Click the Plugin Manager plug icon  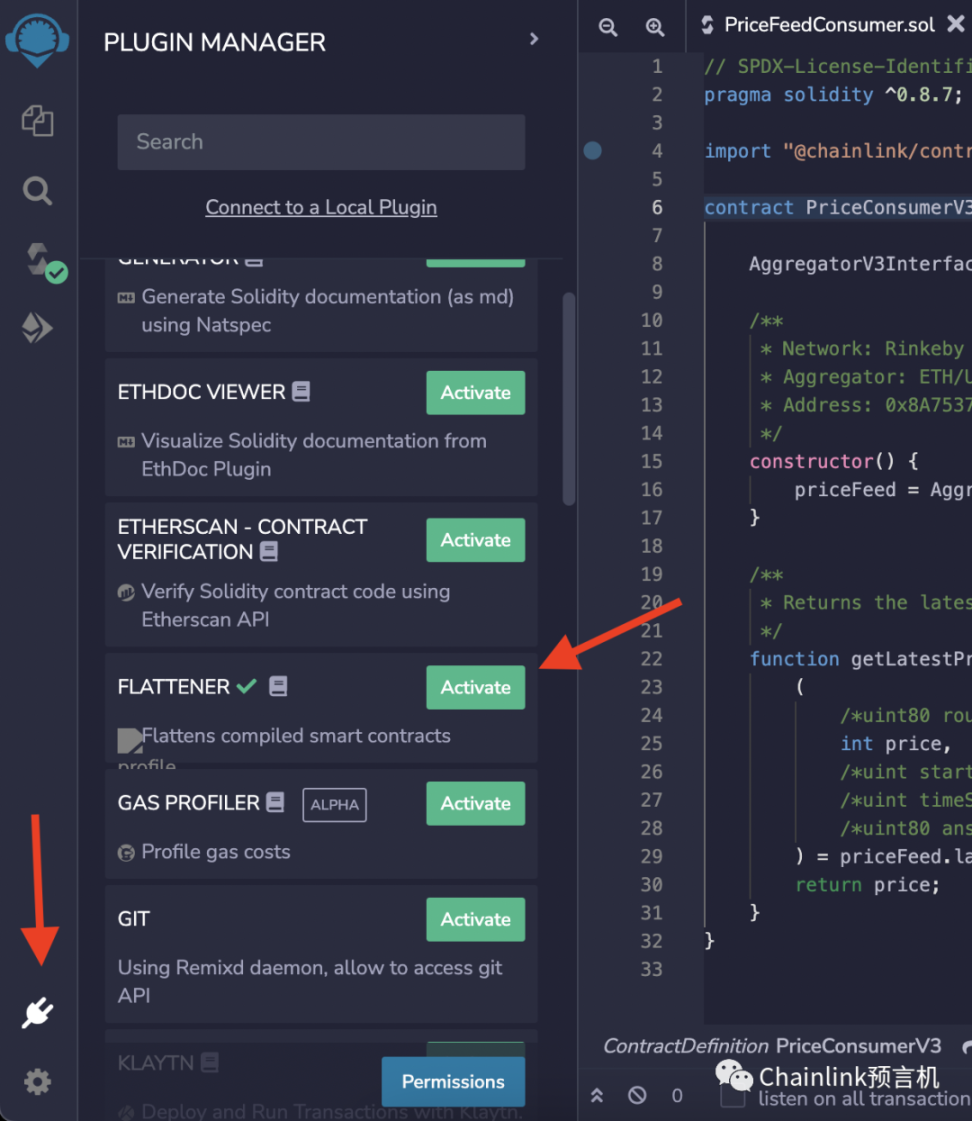tap(38, 1013)
